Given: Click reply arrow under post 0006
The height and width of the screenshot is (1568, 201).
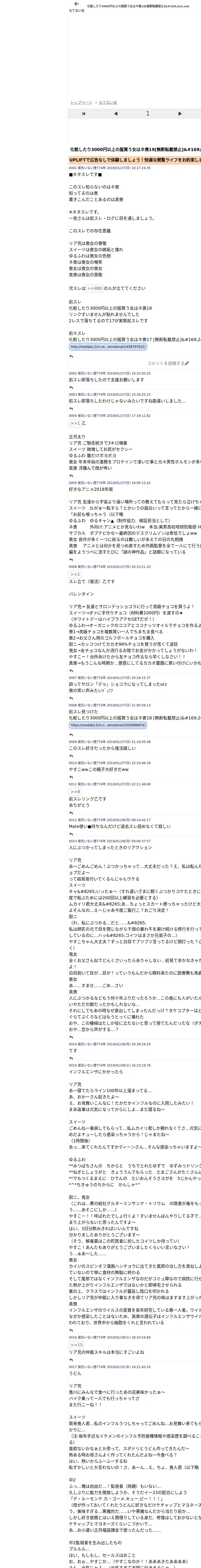Looking at the screenshot, I should [71, 671].
